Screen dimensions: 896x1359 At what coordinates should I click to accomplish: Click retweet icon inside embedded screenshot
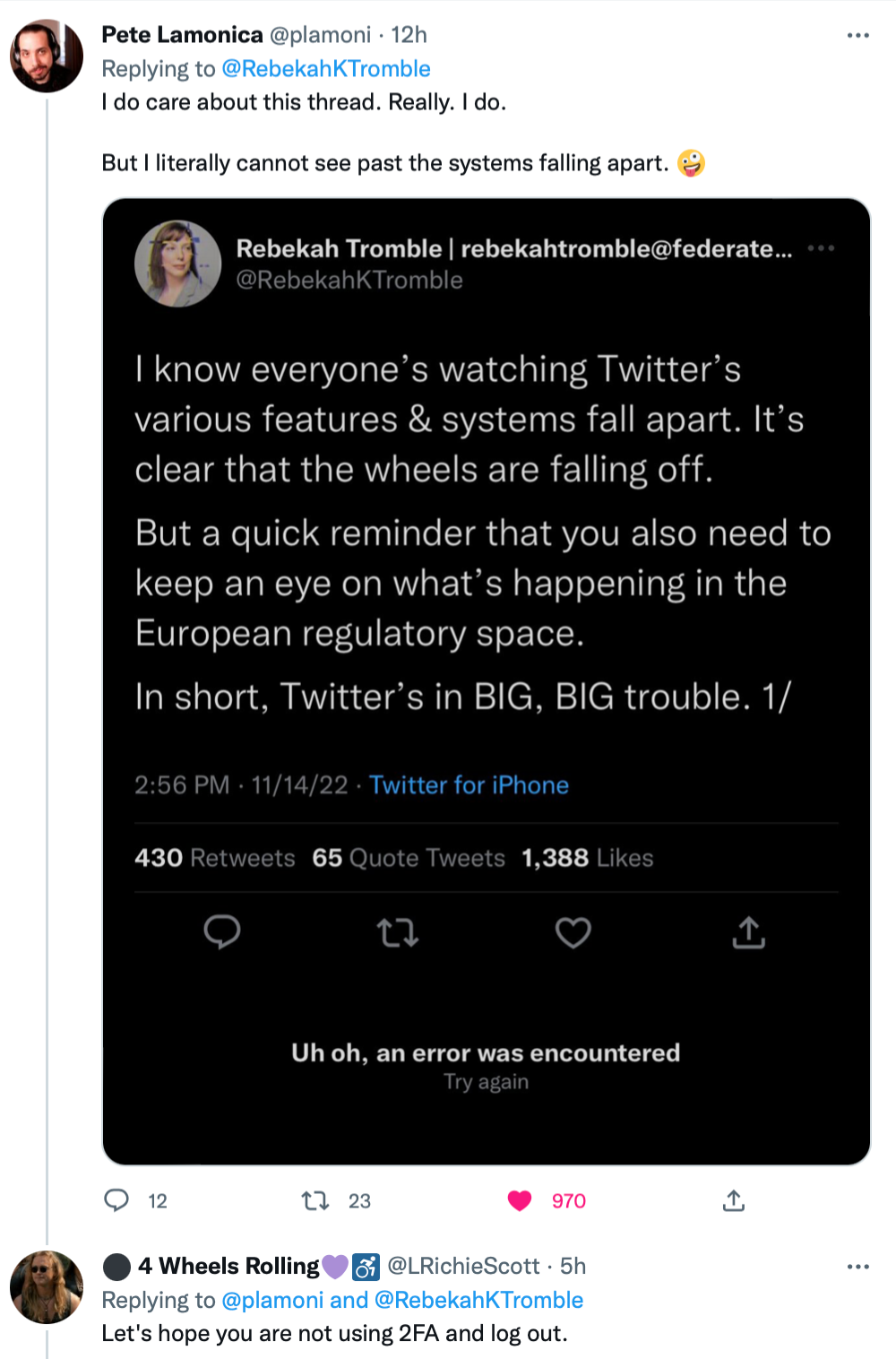(398, 933)
